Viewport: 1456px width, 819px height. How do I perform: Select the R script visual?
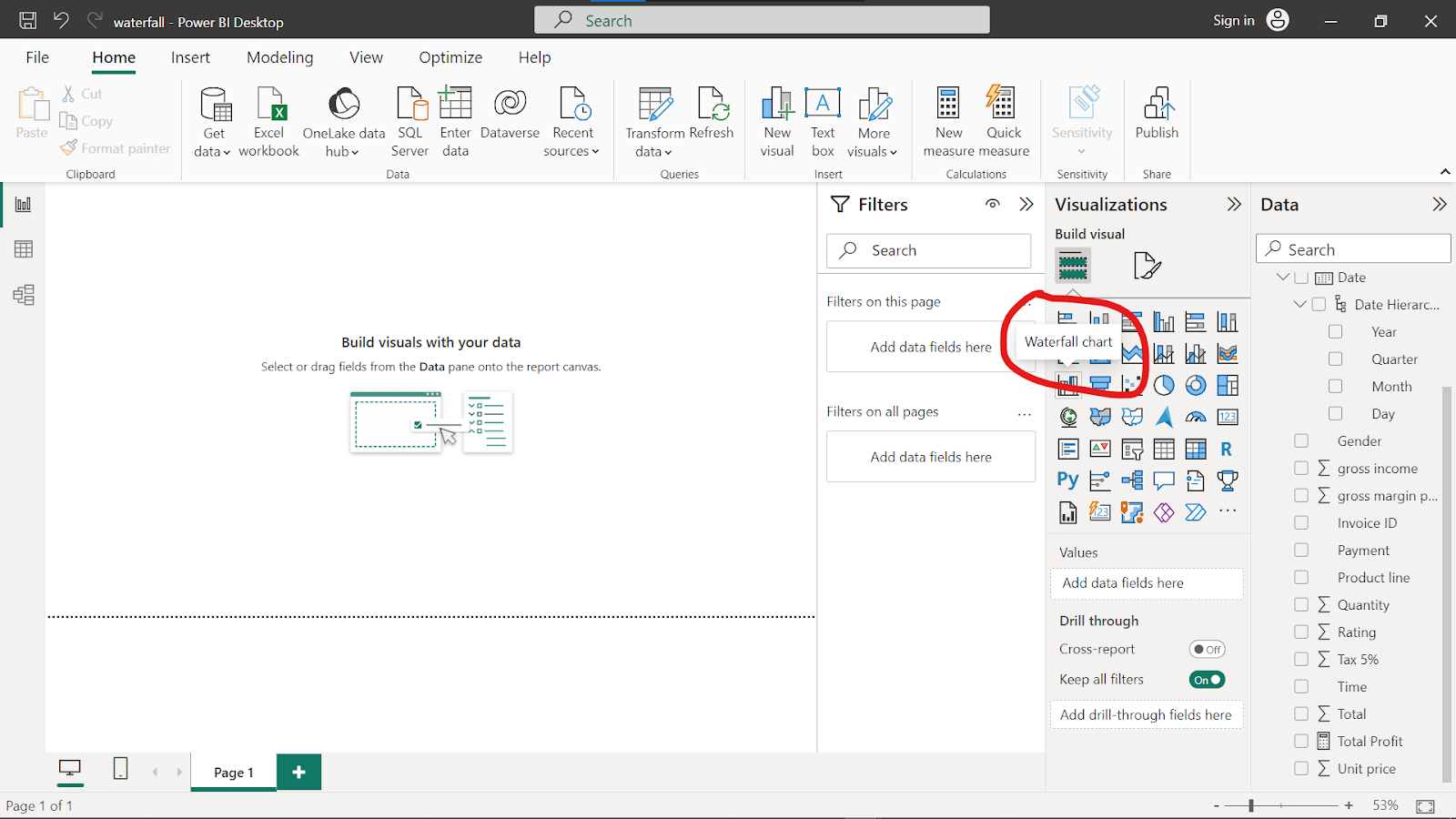[1228, 449]
